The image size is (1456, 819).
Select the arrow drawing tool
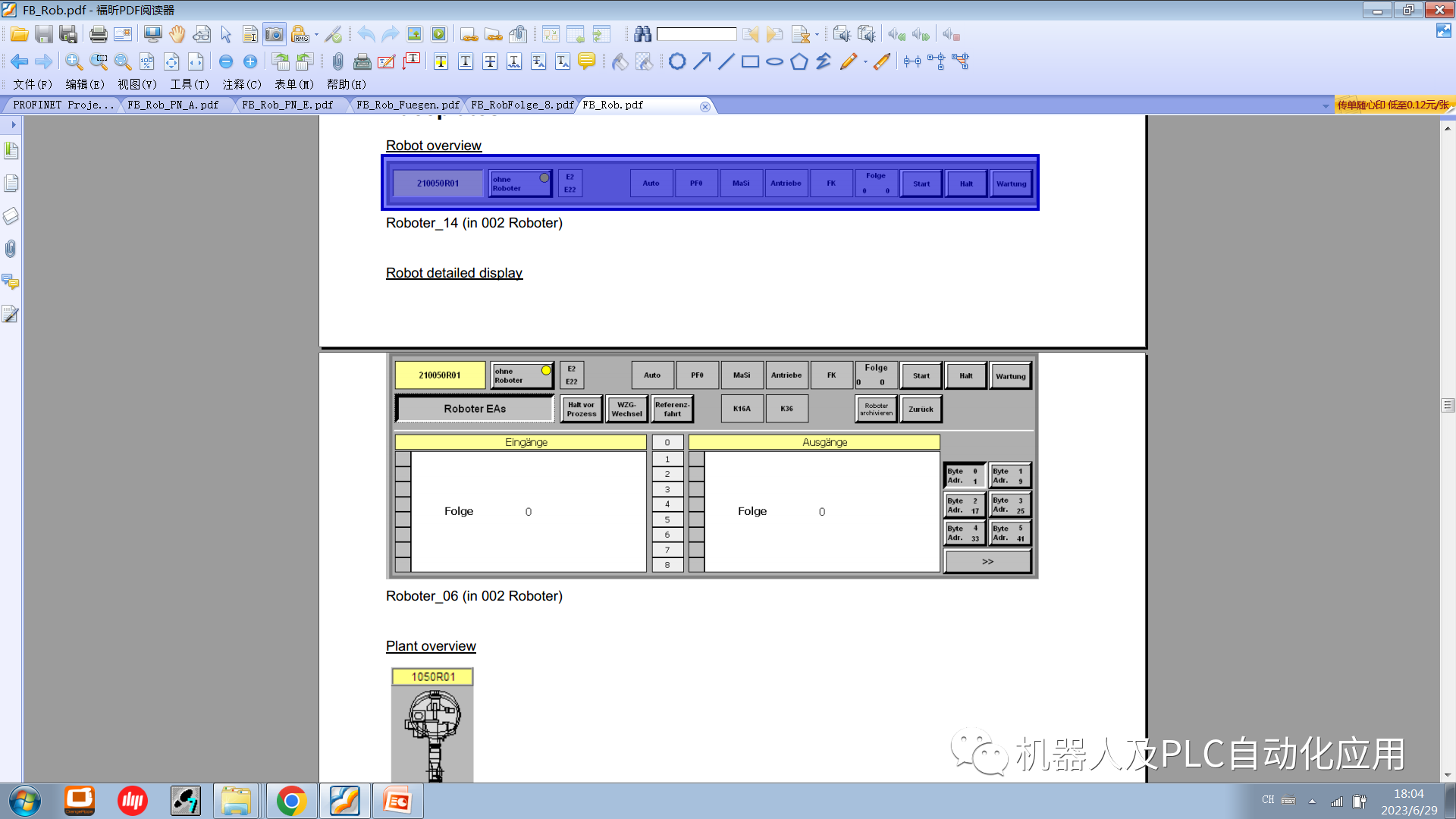point(701,61)
